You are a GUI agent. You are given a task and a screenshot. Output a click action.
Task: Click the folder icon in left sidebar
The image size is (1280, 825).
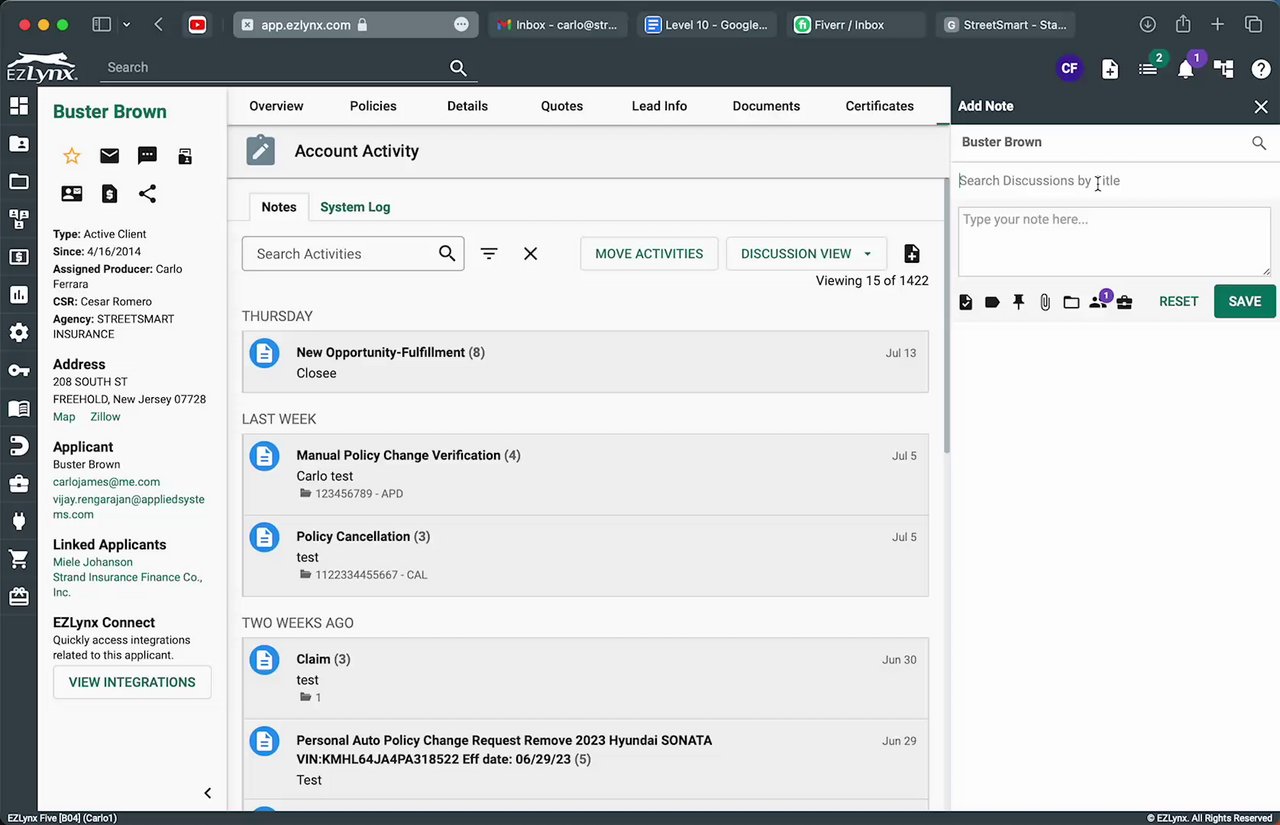click(x=19, y=182)
